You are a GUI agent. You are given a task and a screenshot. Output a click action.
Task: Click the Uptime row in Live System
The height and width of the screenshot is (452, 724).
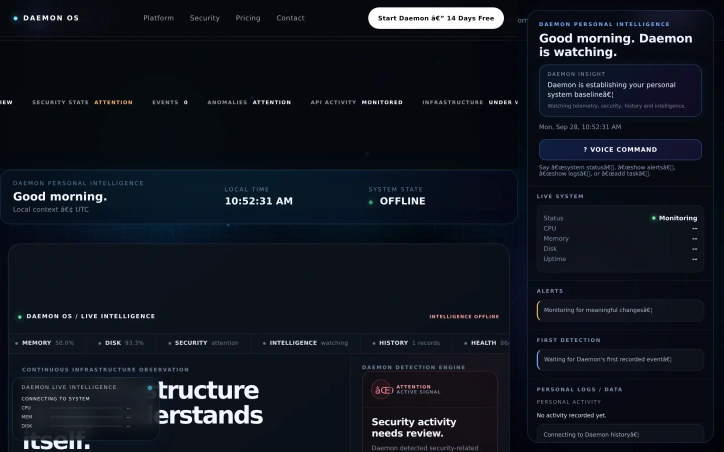[x=620, y=259]
